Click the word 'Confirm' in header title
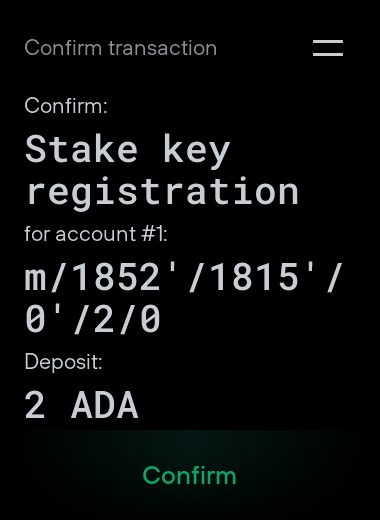Screen dimensions: 380x520 [x=63, y=48]
